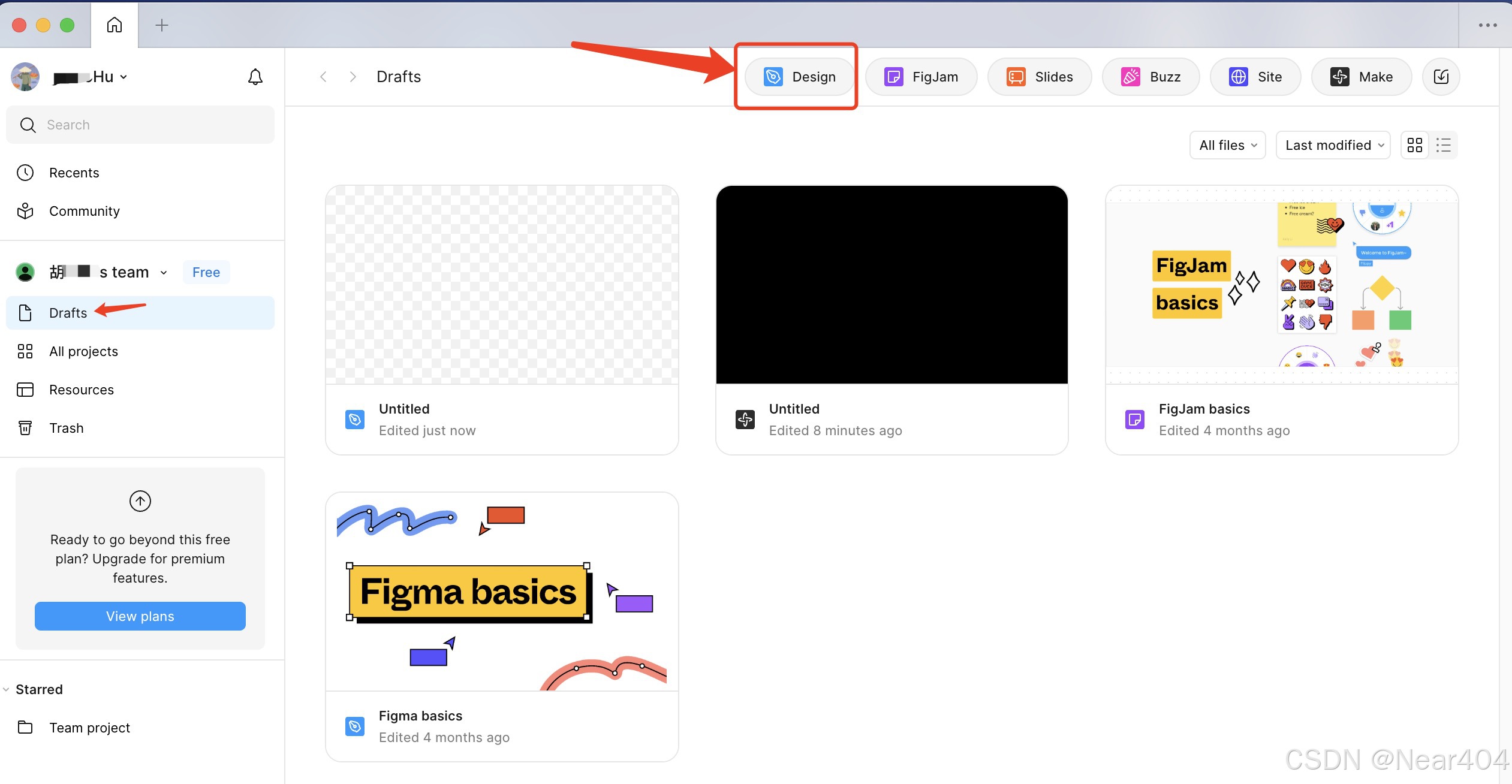Open the Home tab icon
Screen dimensions: 1512x784
click(x=114, y=25)
